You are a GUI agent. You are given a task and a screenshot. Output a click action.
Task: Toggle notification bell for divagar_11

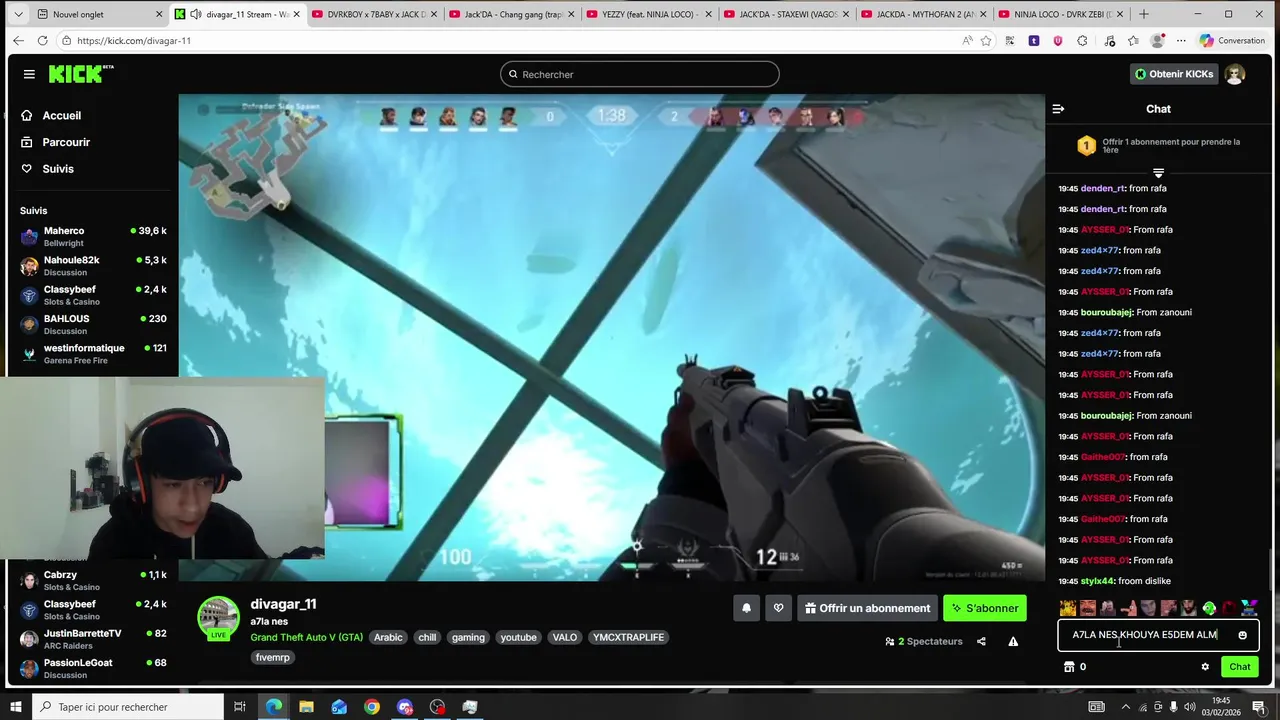[x=746, y=608]
